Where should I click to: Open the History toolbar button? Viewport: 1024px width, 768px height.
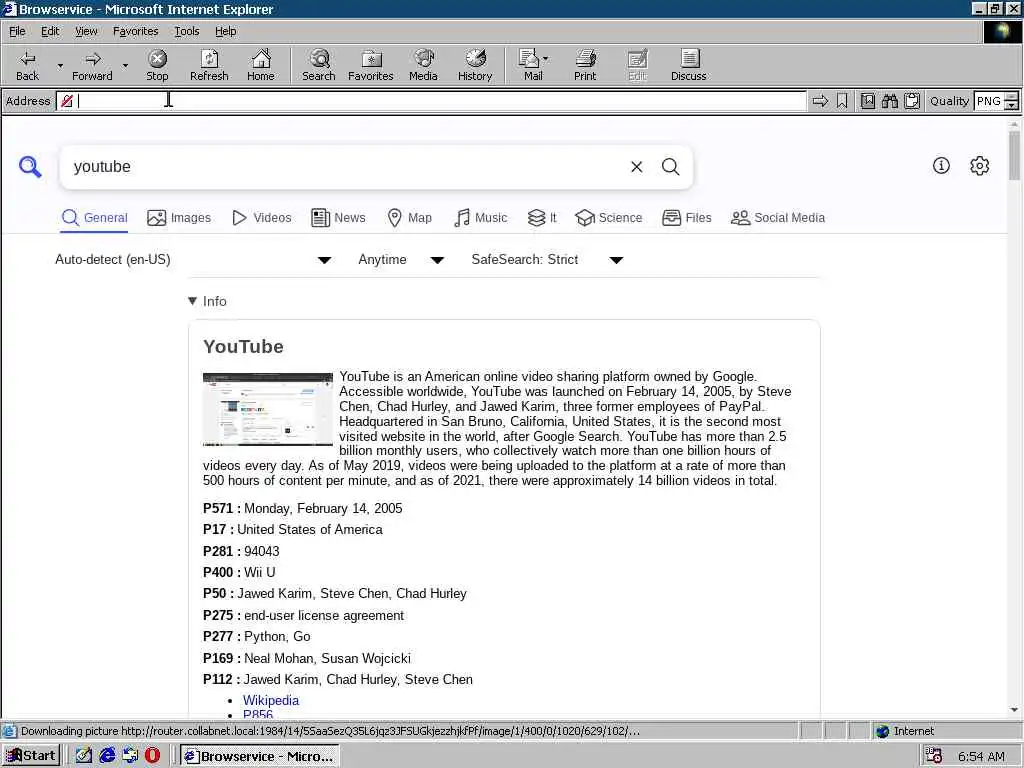coord(475,65)
